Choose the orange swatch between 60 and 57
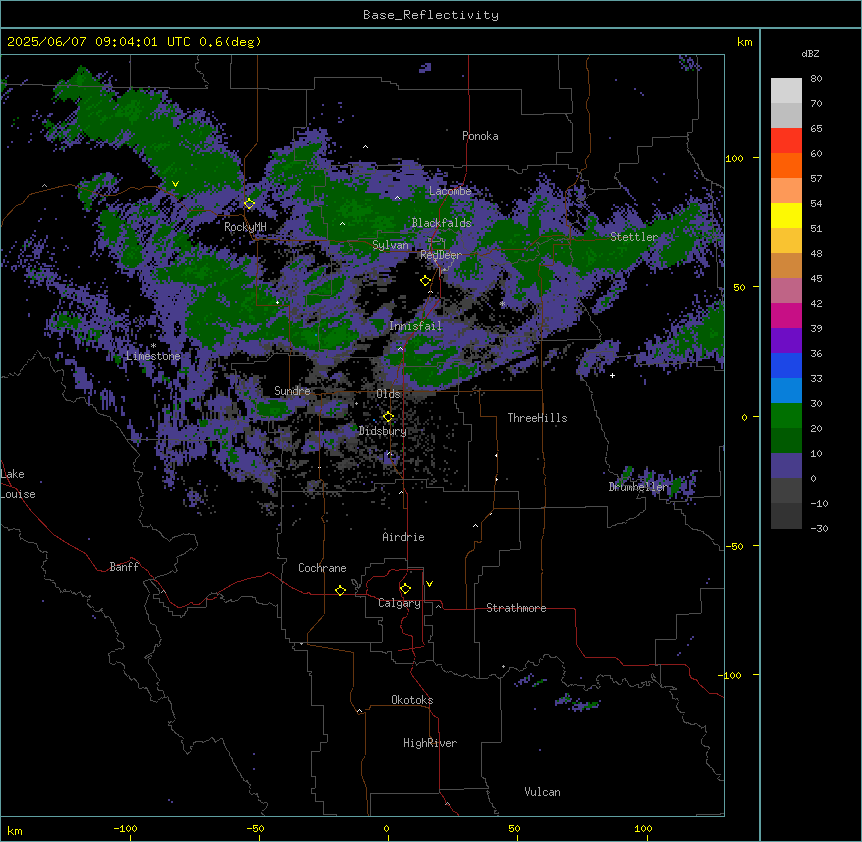Viewport: 862px width, 842px height. pyautogui.click(x=786, y=165)
